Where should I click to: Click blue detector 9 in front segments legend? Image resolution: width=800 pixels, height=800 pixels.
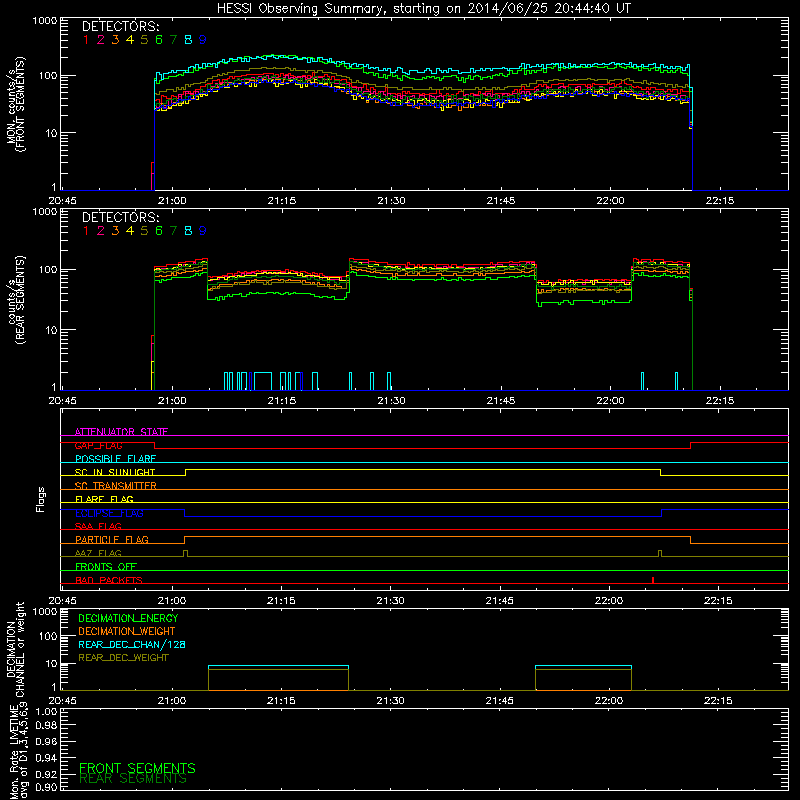(203, 39)
